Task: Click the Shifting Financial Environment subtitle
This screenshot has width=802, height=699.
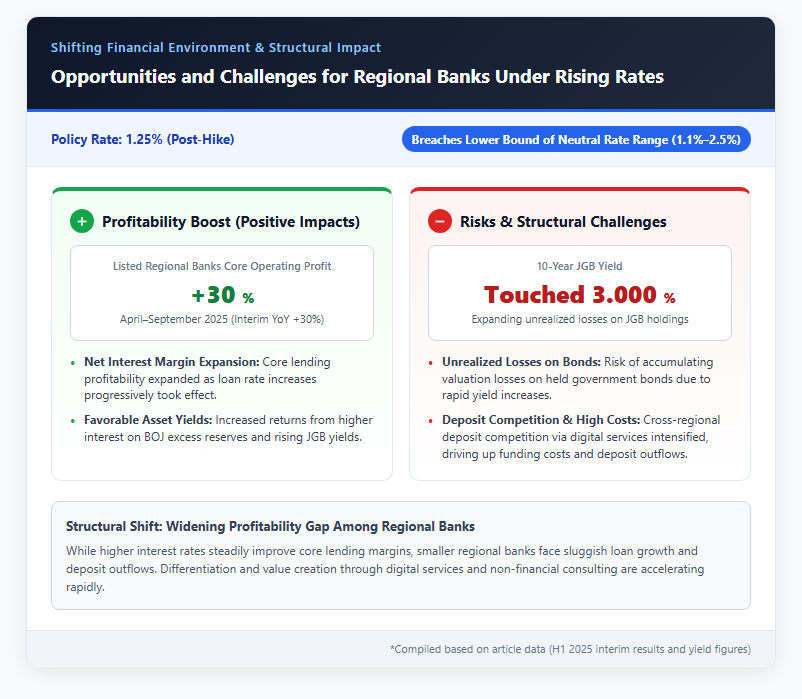Action: (216, 48)
